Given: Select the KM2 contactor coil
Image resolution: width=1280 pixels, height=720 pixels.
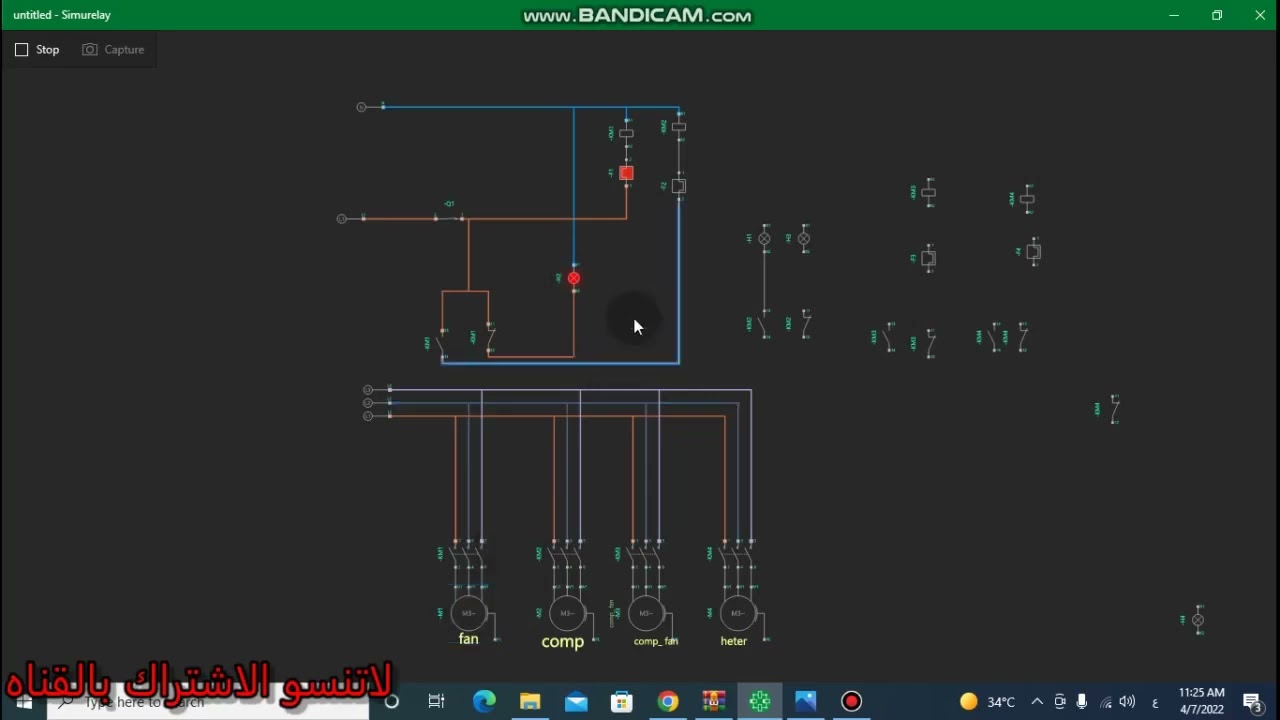Looking at the screenshot, I should tap(679, 127).
